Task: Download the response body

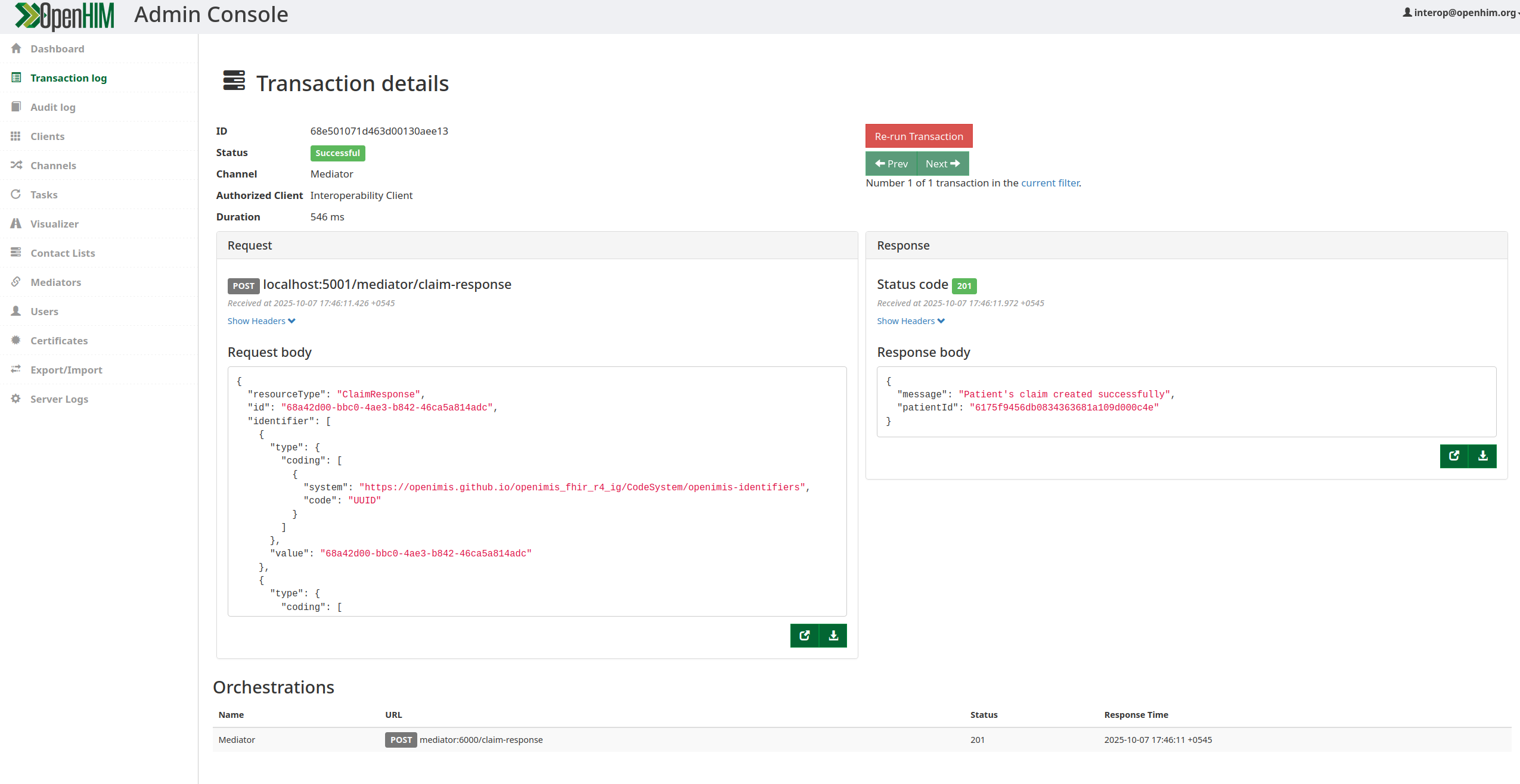Action: 1482,456
